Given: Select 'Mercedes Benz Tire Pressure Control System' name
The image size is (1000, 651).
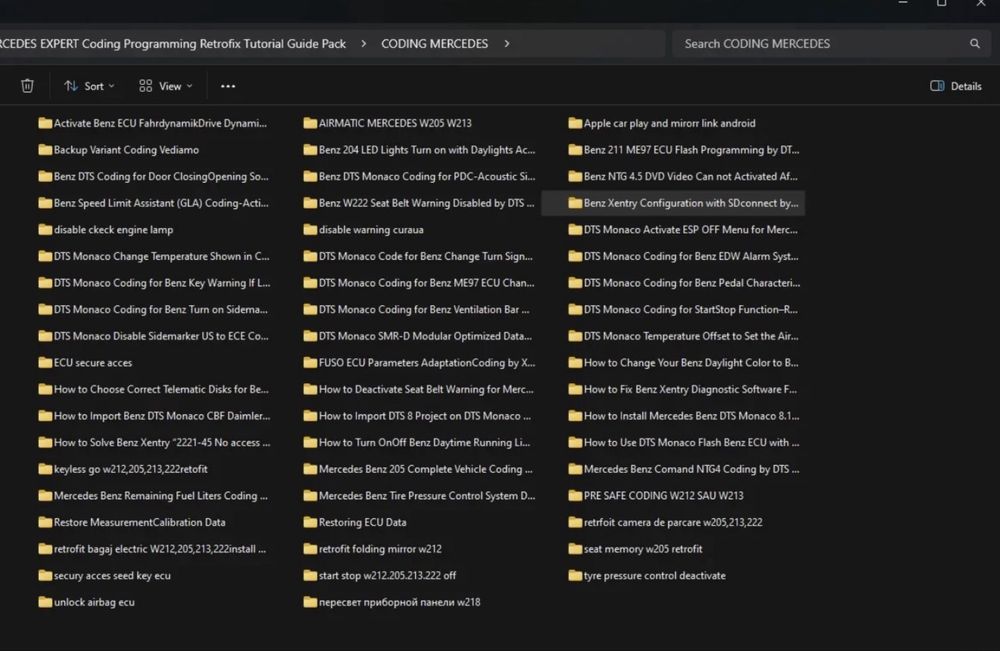Looking at the screenshot, I should click(427, 495).
